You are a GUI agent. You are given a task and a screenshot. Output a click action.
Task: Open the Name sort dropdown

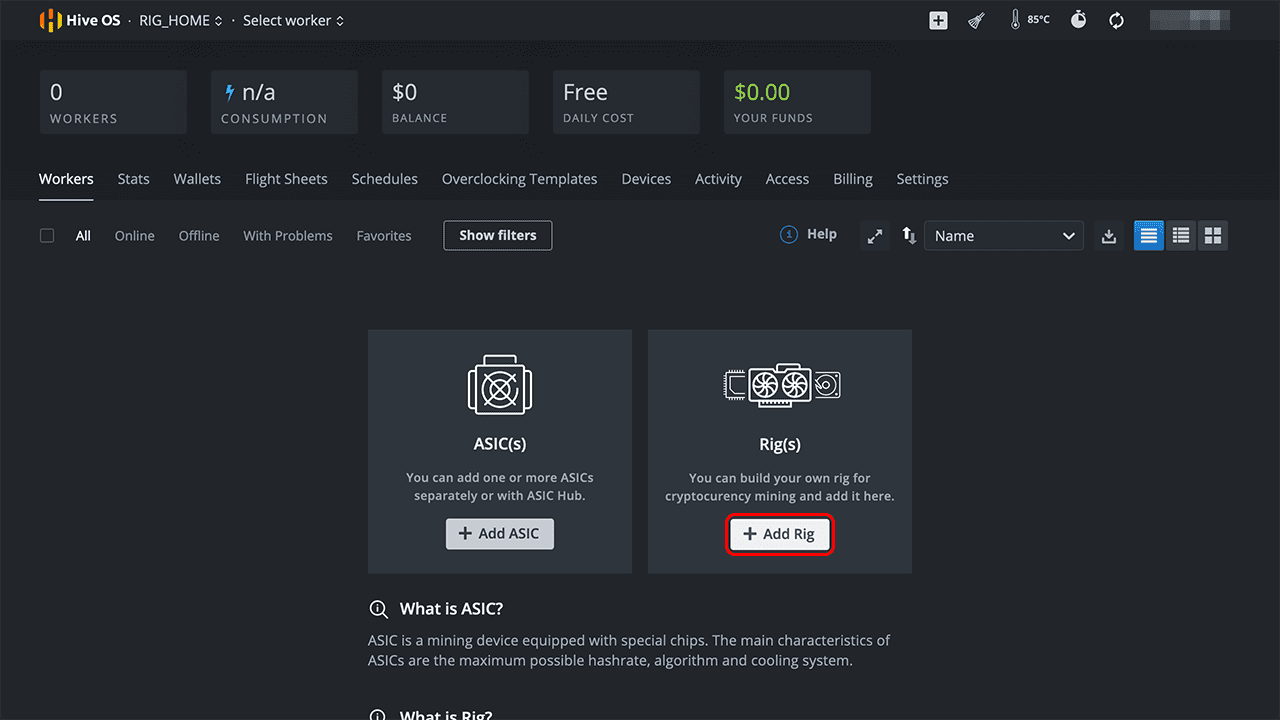point(1003,236)
